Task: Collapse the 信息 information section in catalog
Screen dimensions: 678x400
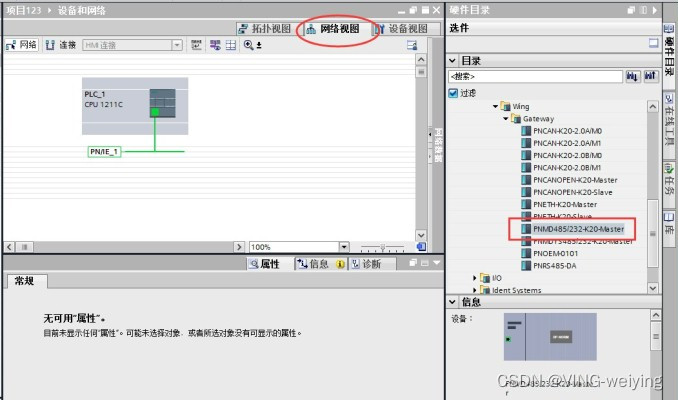Action: click(x=452, y=302)
